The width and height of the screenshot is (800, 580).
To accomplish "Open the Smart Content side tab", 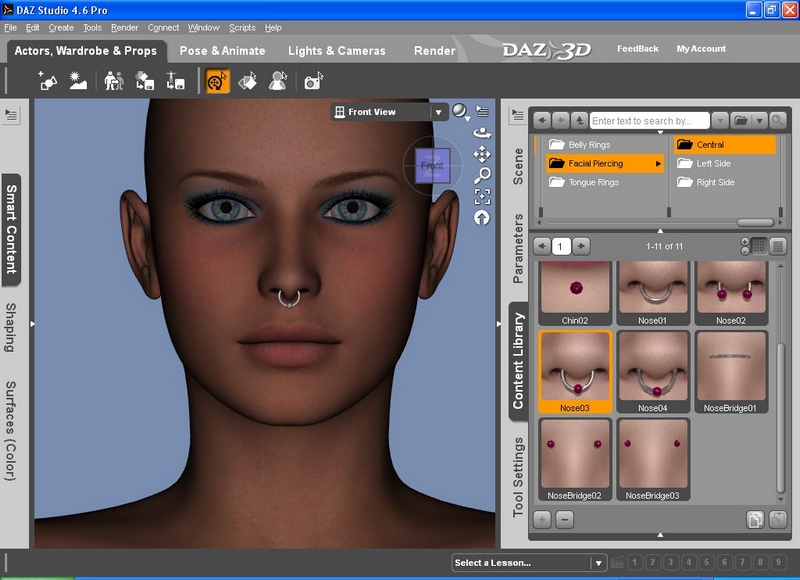I will [11, 230].
